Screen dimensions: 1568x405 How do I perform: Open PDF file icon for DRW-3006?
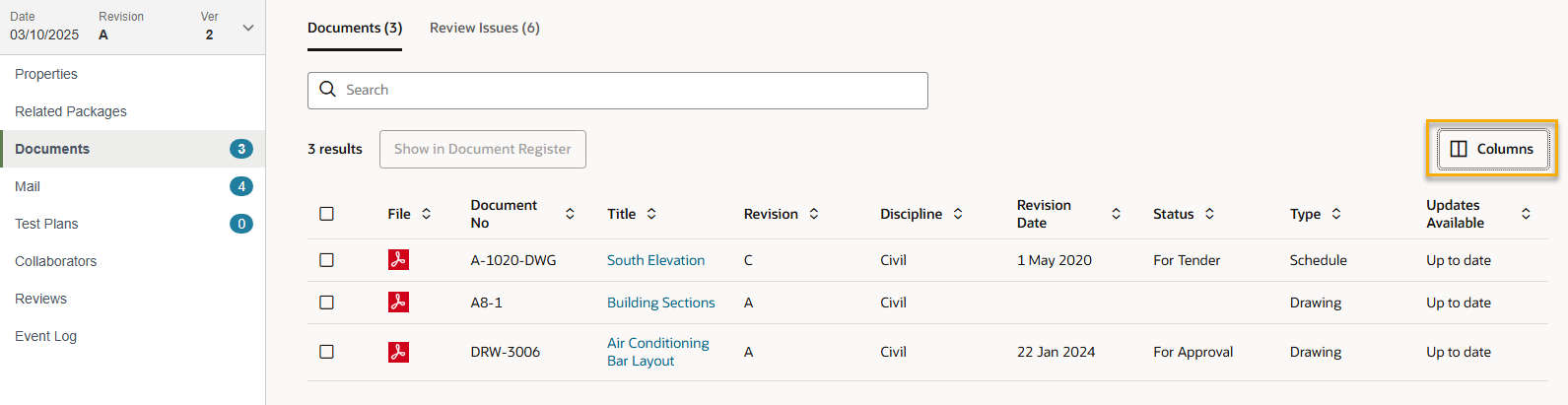[x=398, y=352]
